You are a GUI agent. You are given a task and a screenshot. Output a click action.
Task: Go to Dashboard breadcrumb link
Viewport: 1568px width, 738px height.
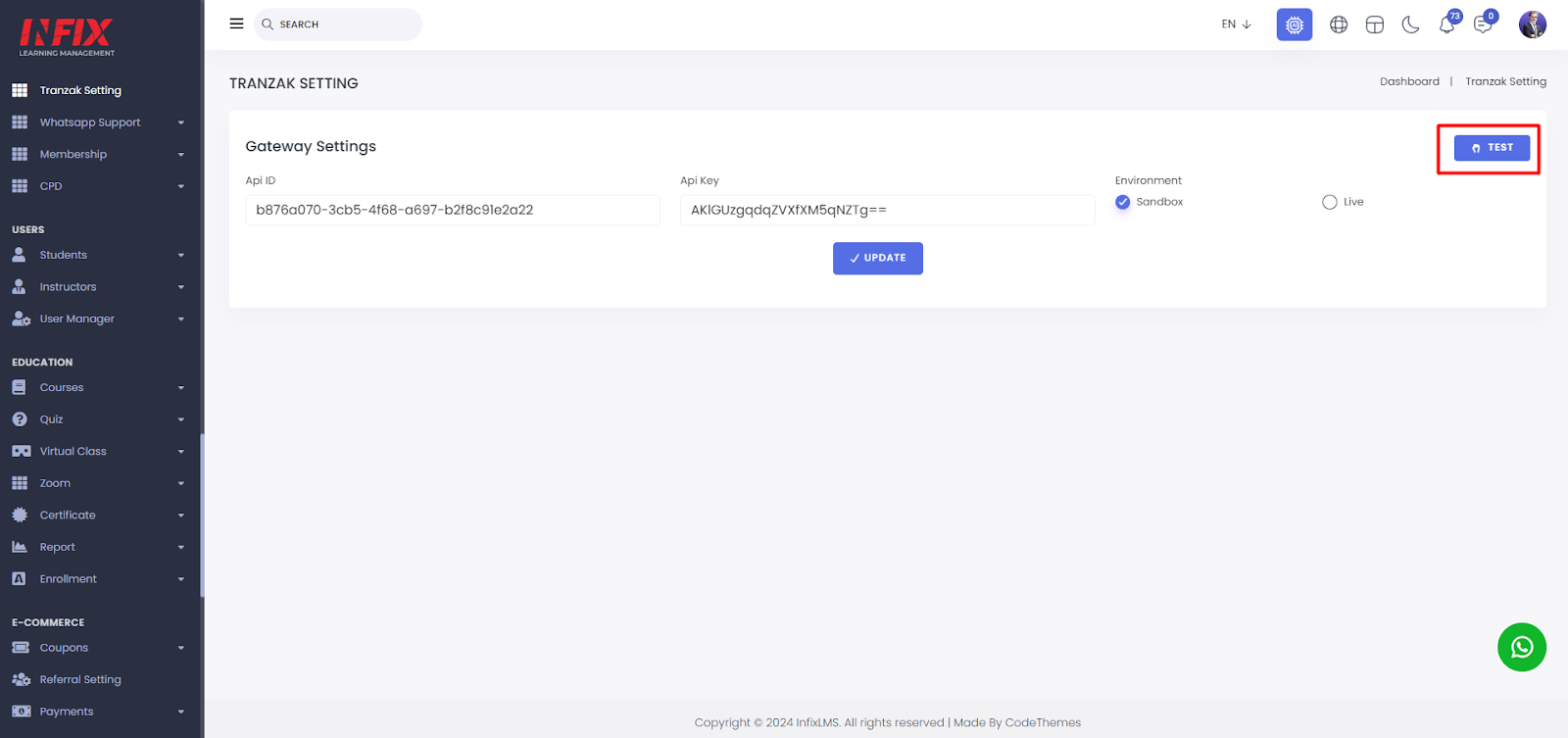tap(1409, 81)
